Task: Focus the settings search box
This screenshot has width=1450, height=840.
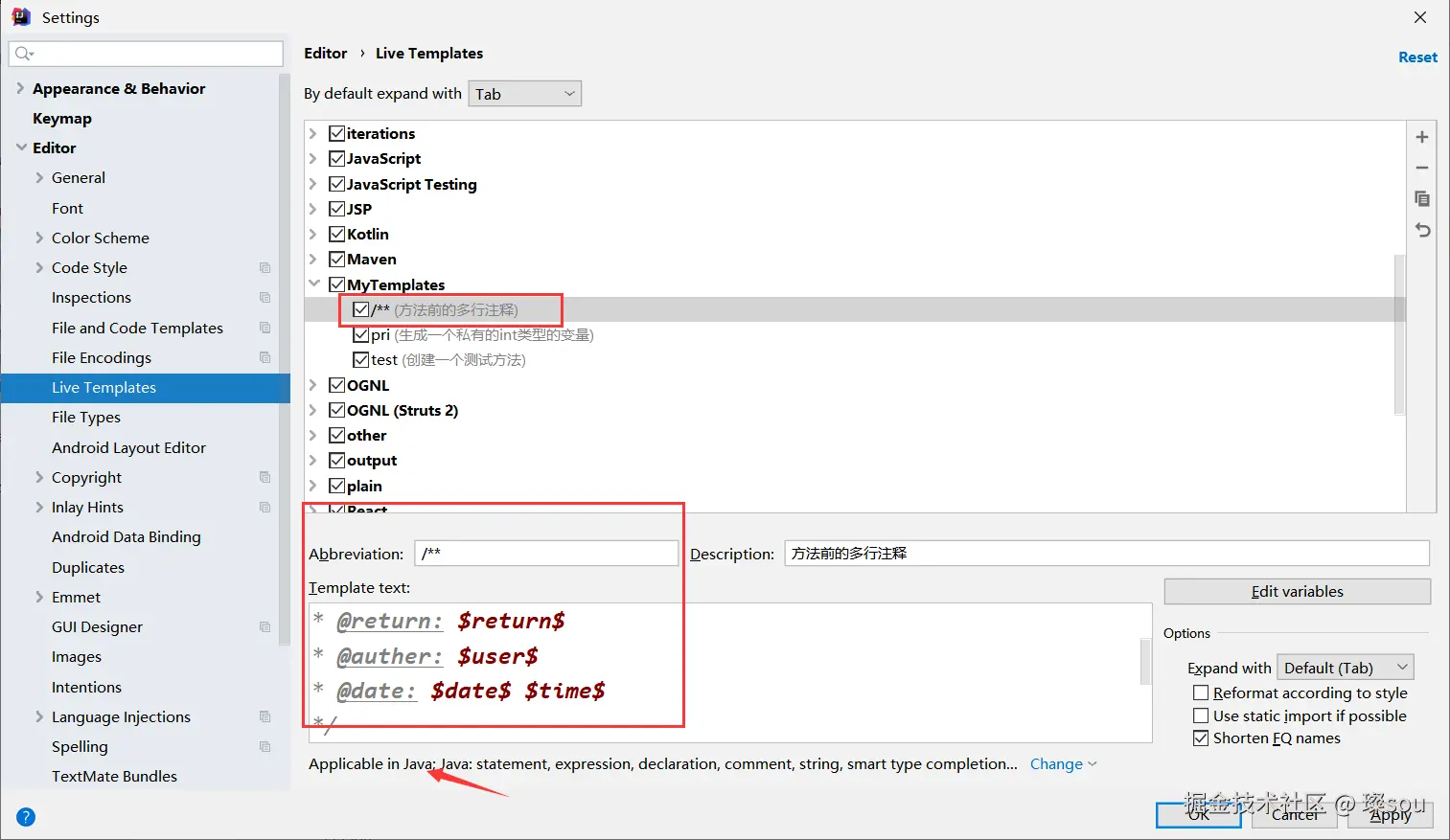Action: (146, 54)
